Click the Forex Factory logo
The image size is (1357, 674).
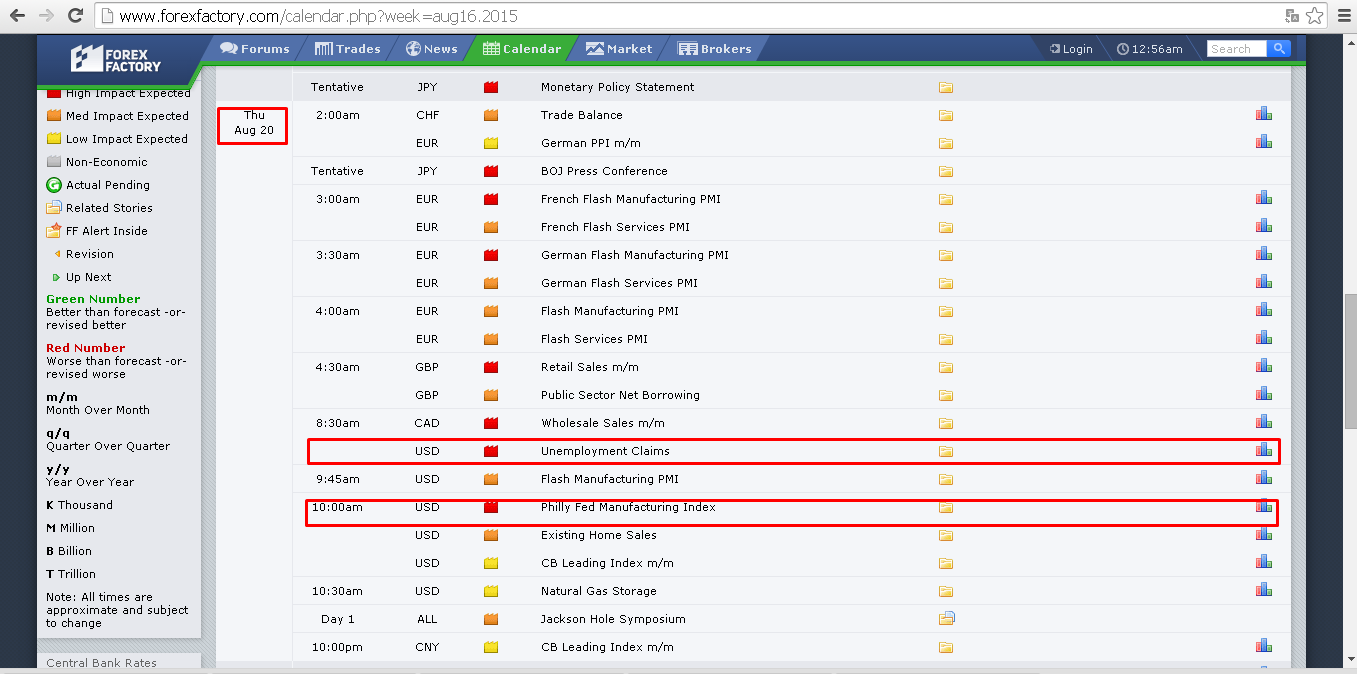pos(115,58)
